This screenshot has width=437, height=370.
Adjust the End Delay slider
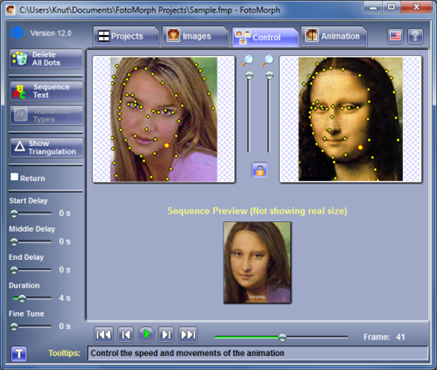(x=14, y=270)
